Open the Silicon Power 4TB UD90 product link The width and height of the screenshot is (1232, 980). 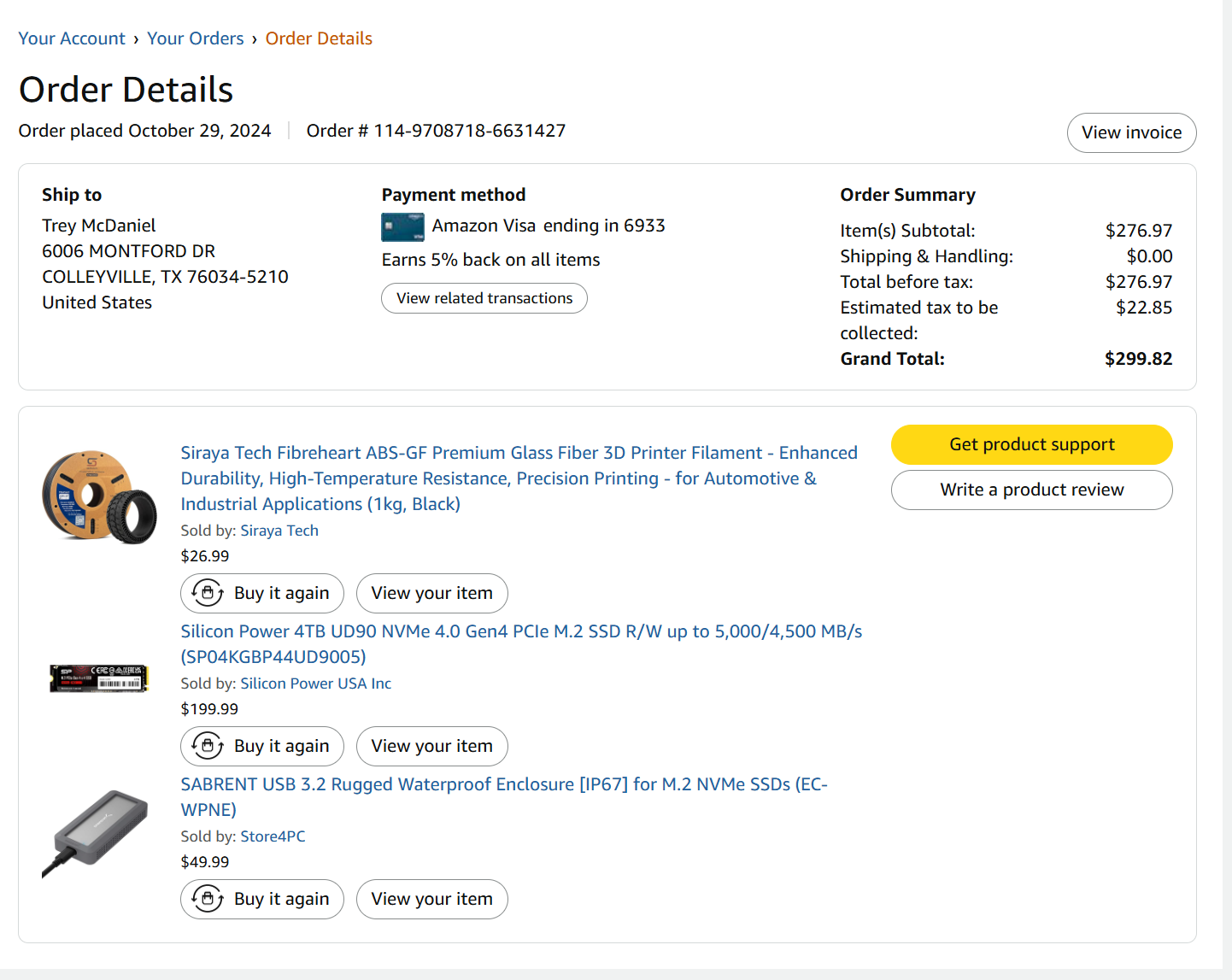(521, 631)
